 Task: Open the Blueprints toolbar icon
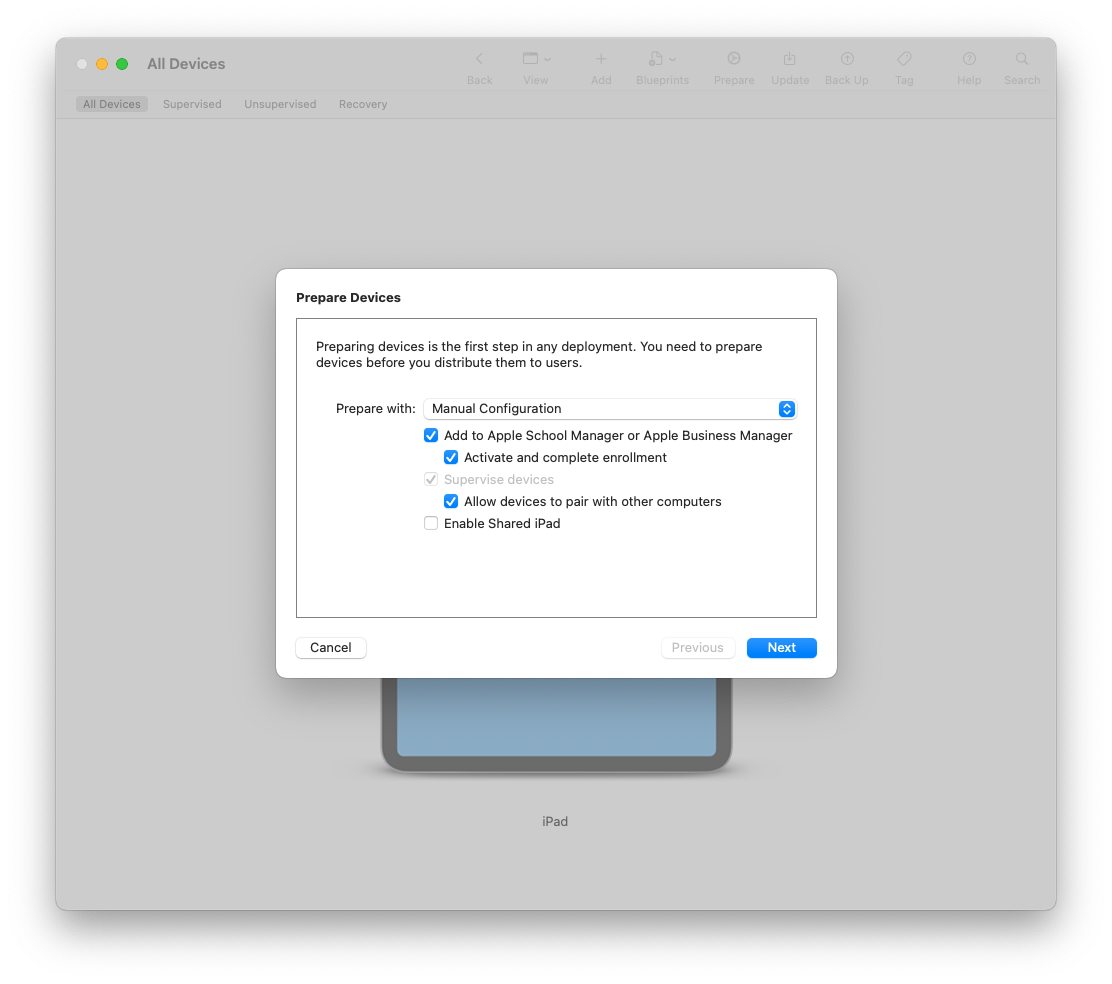tap(656, 59)
